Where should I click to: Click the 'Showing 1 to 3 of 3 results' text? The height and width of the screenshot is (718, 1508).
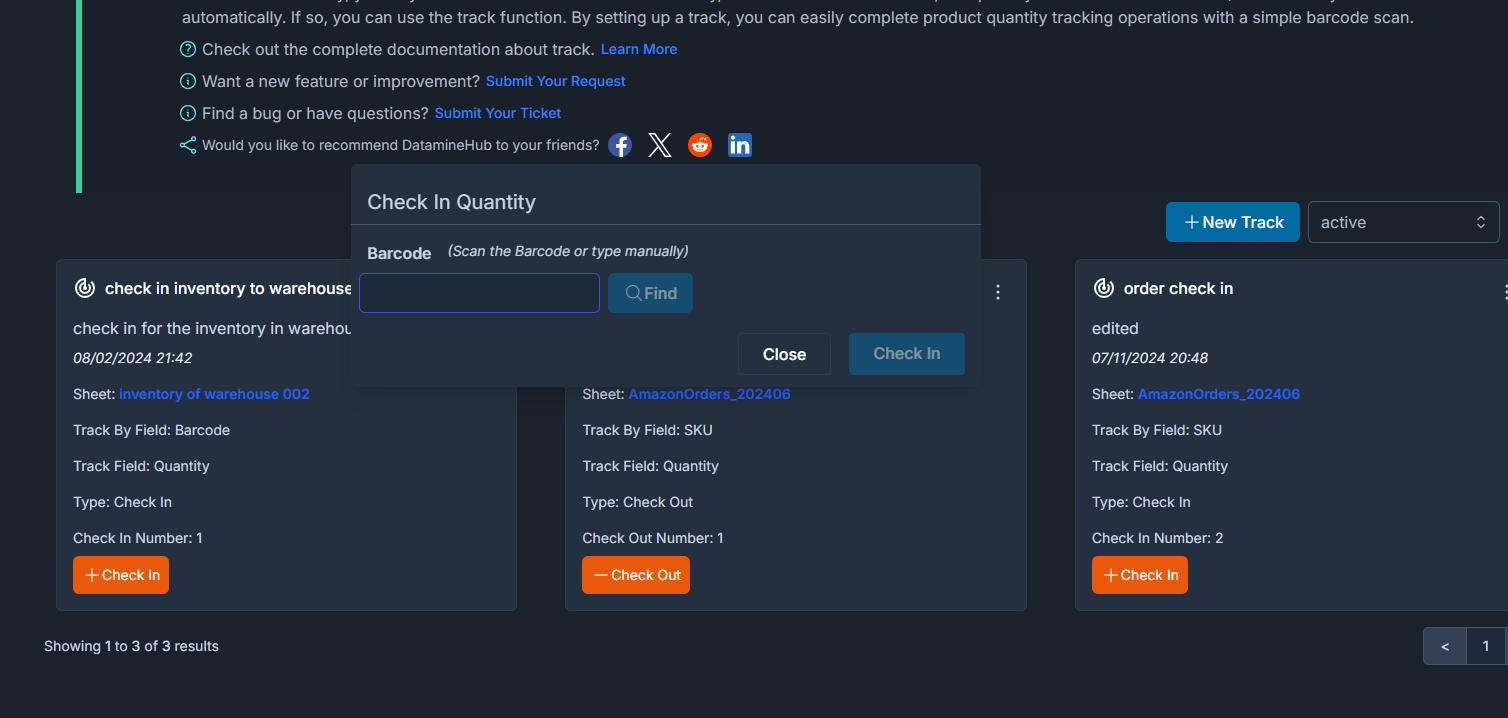pos(131,646)
